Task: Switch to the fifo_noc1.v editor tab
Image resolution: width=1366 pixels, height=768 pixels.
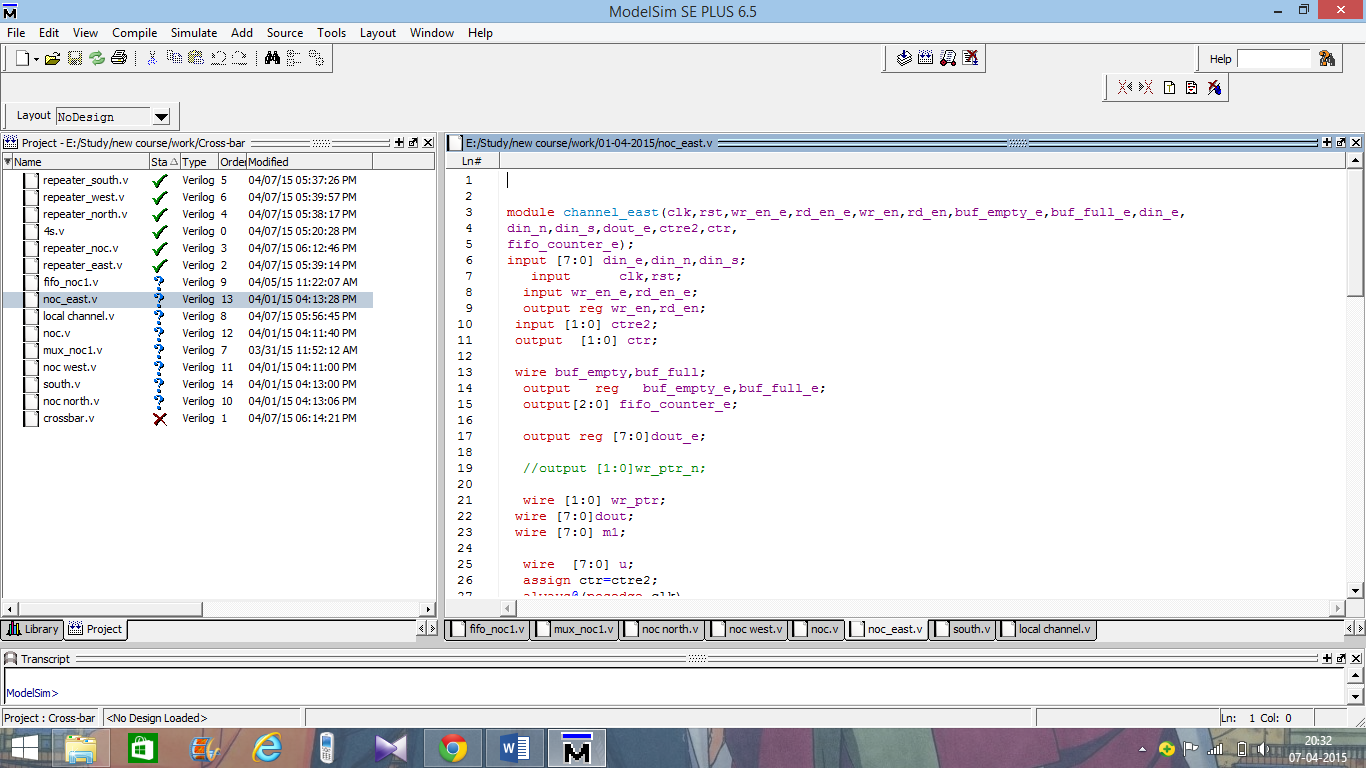Action: [x=488, y=629]
